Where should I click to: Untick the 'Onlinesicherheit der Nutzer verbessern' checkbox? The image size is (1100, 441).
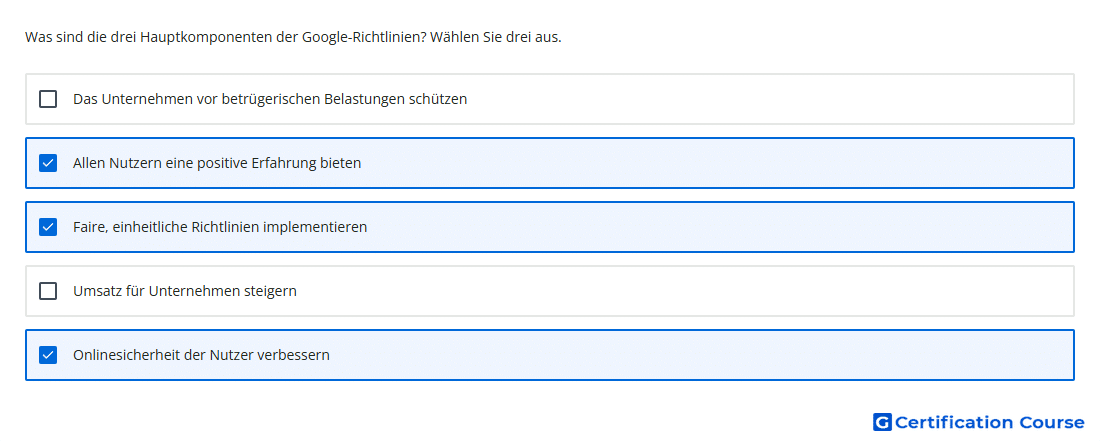48,355
